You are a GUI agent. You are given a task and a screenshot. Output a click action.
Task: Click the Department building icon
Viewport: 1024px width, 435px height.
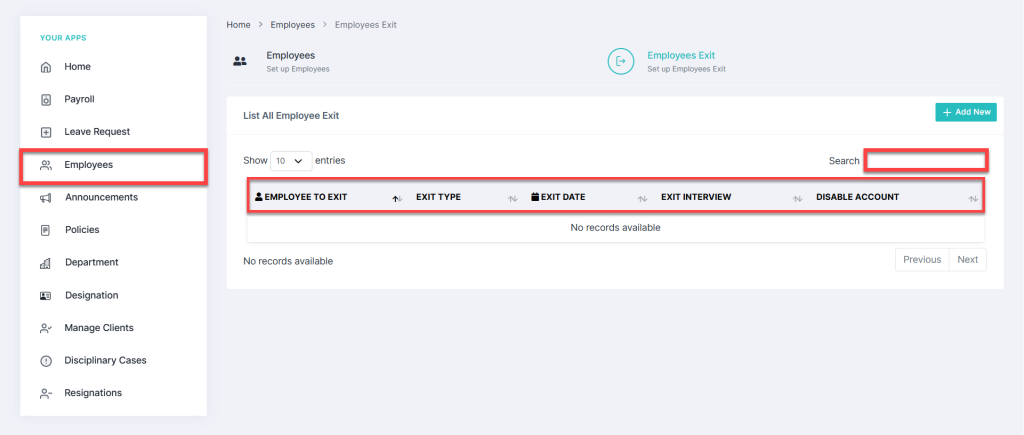pyautogui.click(x=45, y=263)
